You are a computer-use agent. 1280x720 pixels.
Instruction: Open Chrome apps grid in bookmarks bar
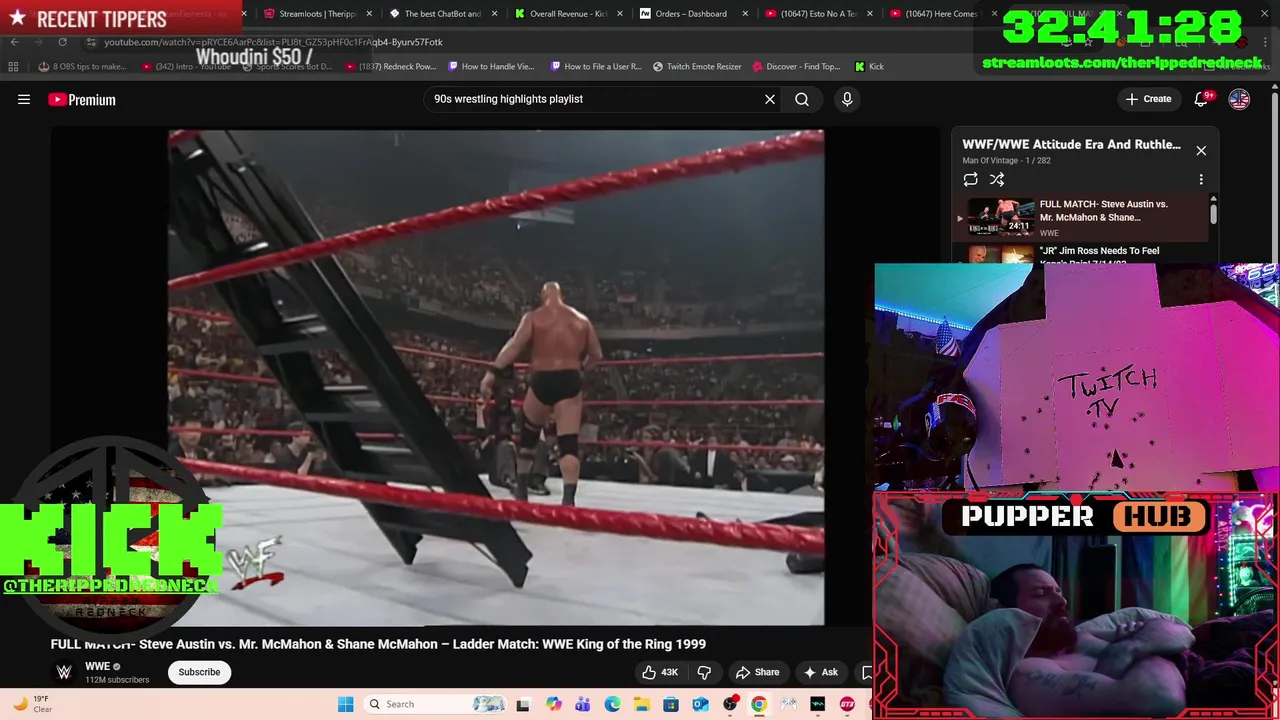coord(13,66)
